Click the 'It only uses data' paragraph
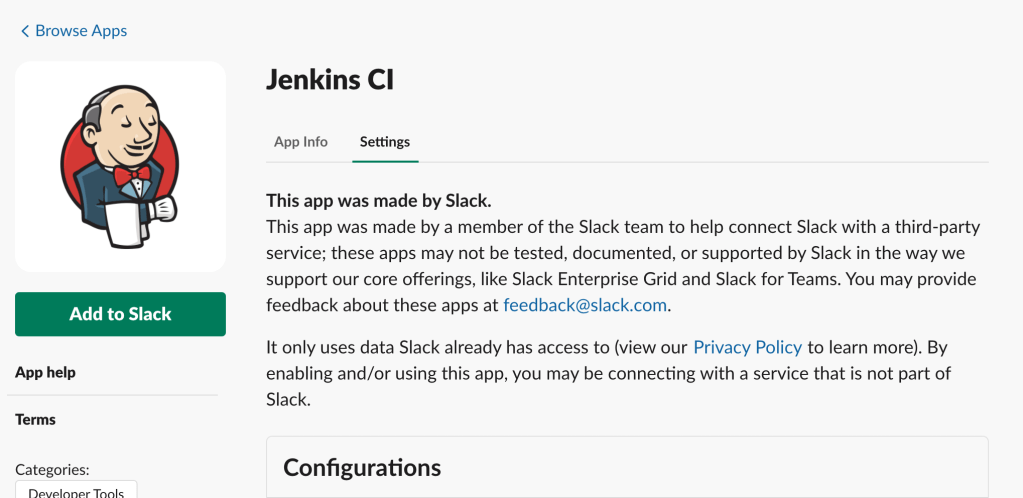The height and width of the screenshot is (498, 1023). 606,373
